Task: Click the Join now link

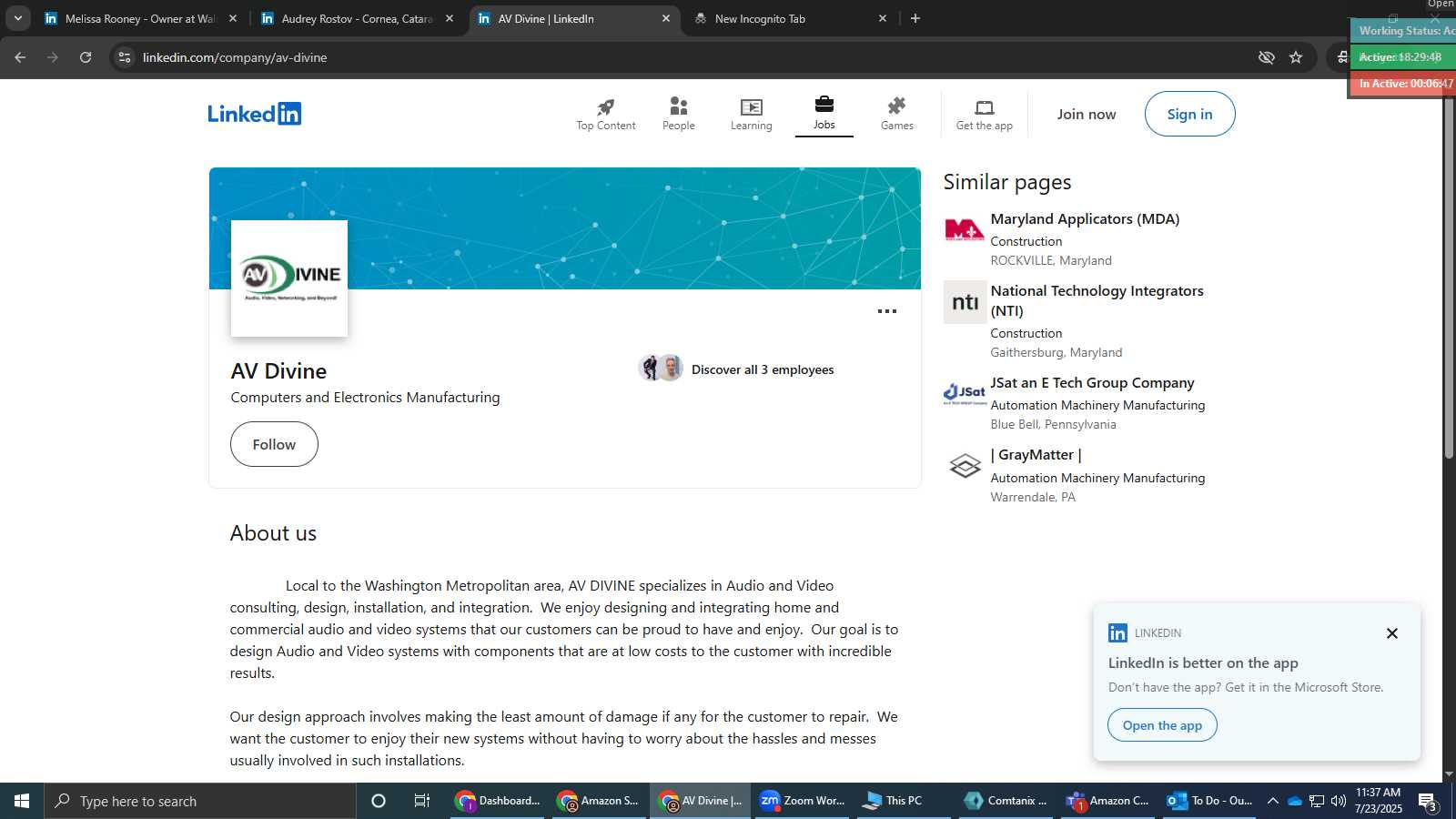Action: [x=1087, y=114]
